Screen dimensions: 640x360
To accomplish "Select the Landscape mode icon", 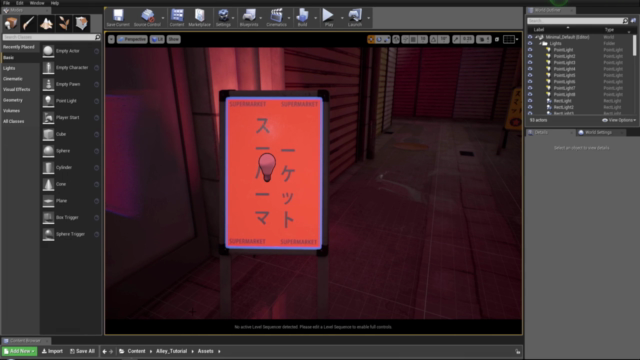I will pyautogui.click(x=46, y=23).
